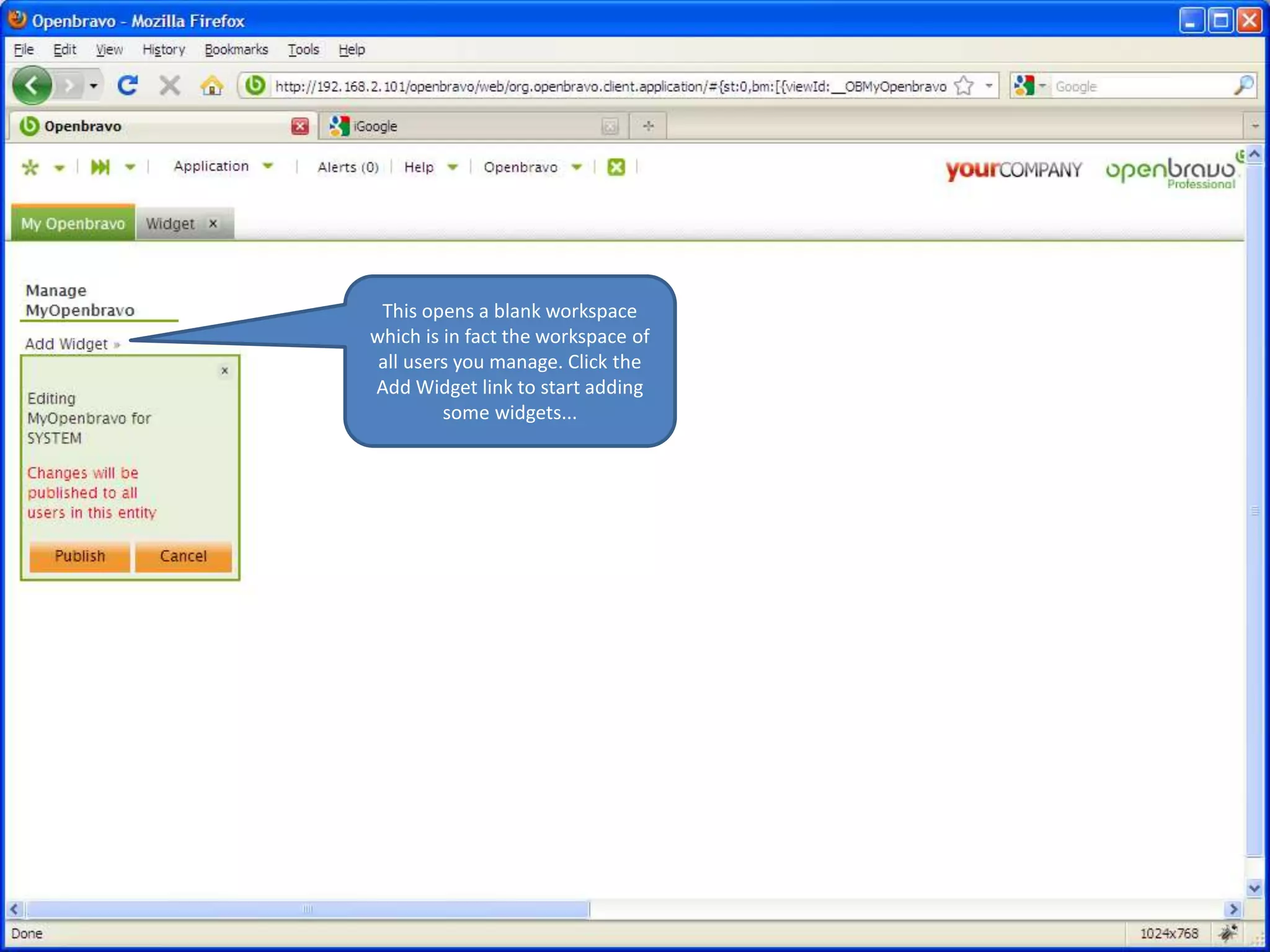Open the Firefox Help menu
The image size is (1270, 952).
[352, 50]
